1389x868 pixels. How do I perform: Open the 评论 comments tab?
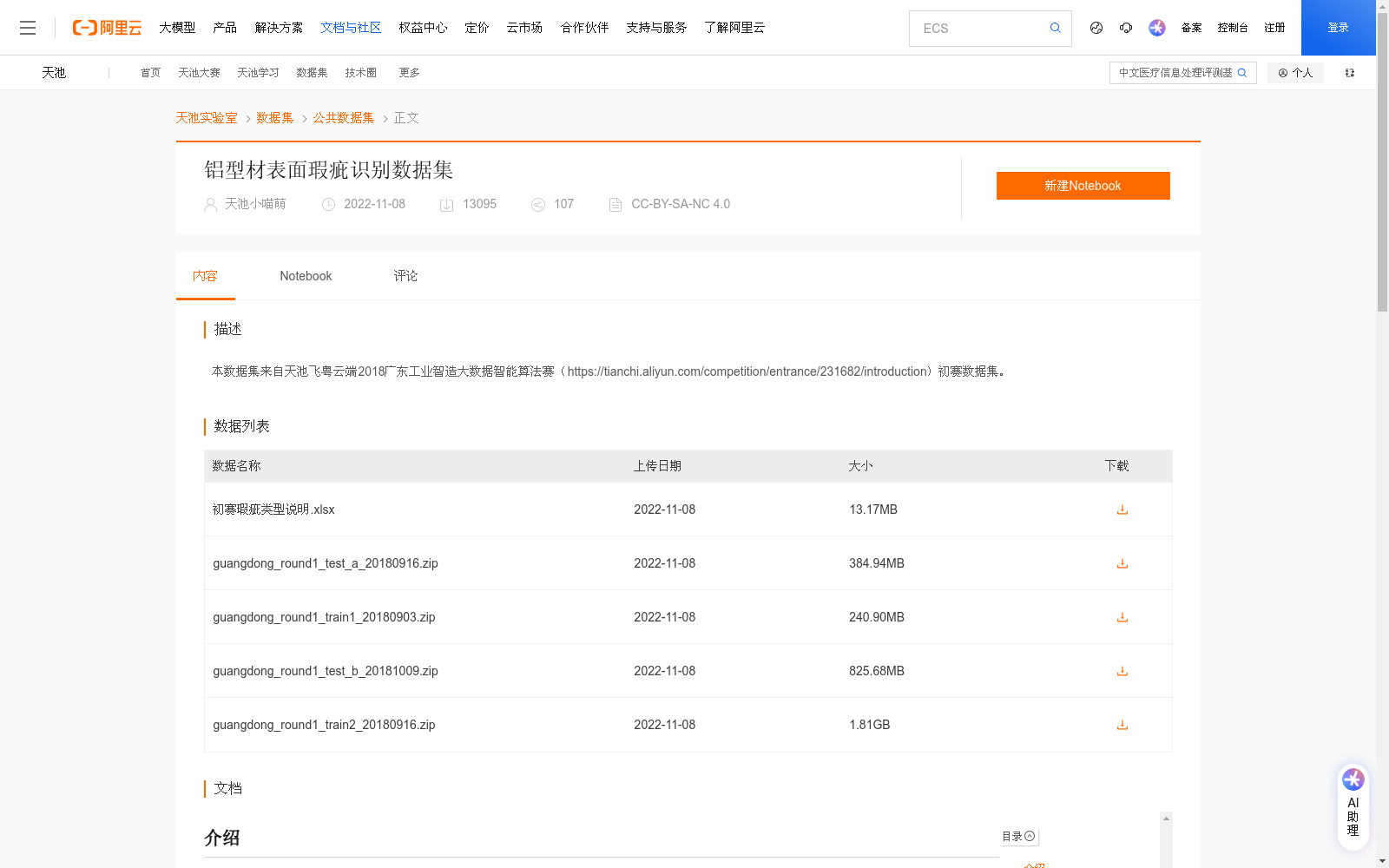tap(405, 275)
